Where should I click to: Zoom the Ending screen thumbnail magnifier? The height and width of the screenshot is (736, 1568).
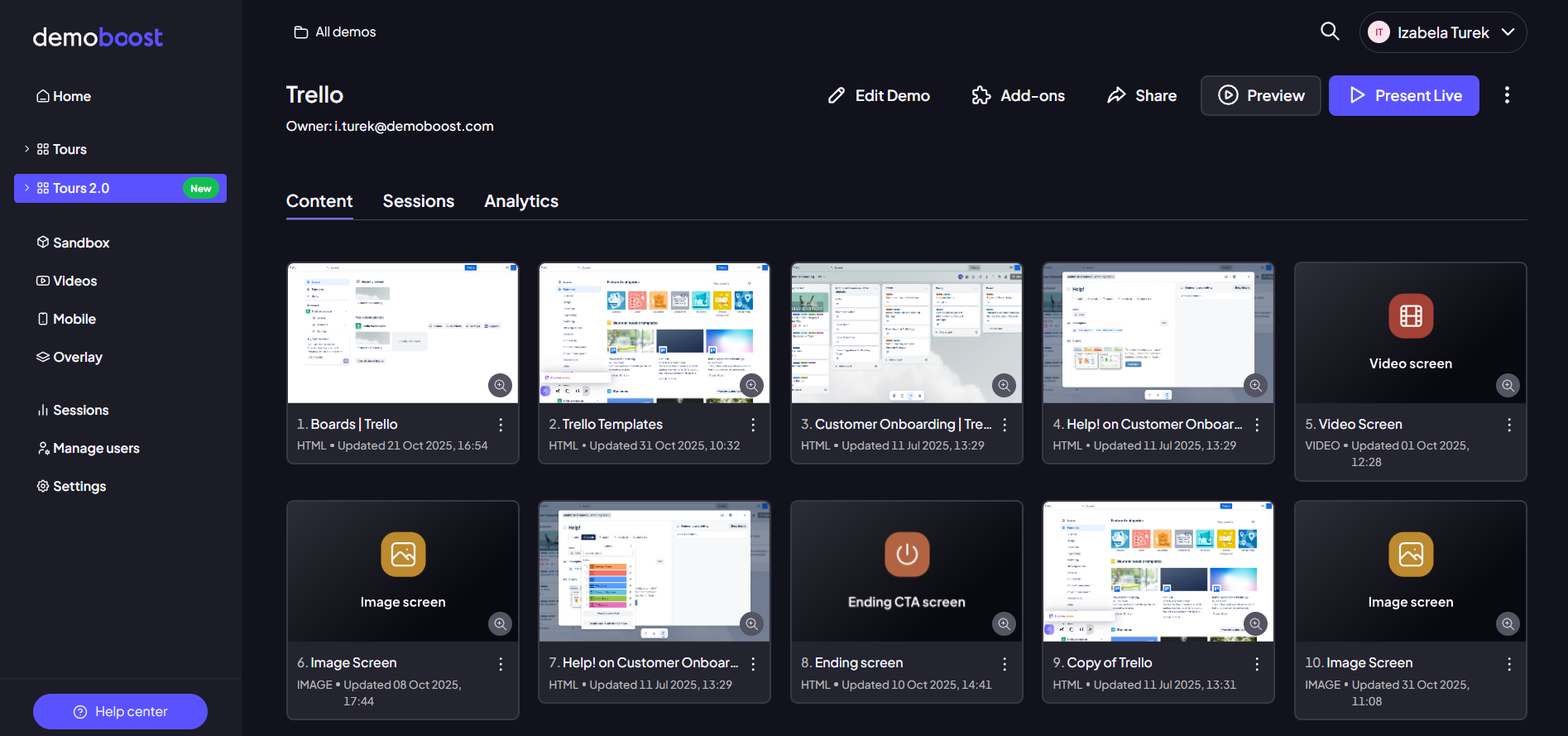pyautogui.click(x=1004, y=623)
